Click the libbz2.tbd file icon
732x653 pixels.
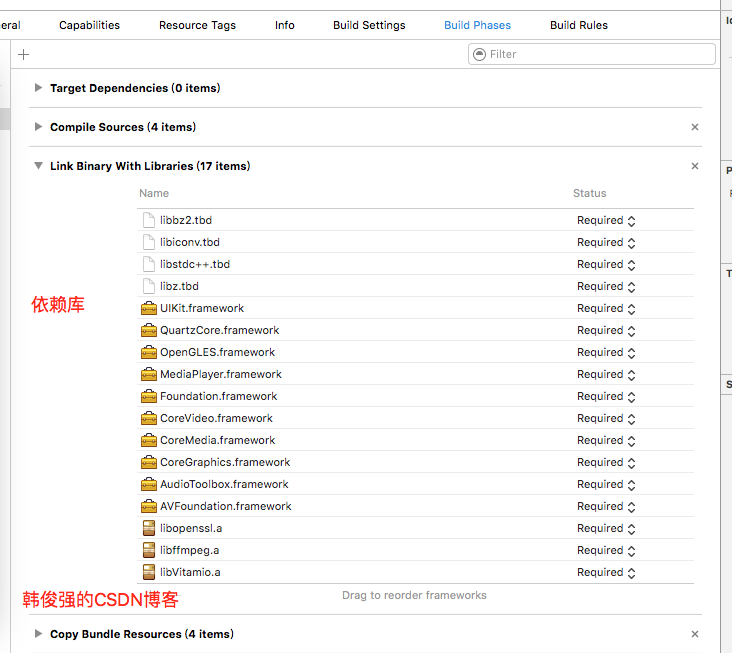(x=149, y=220)
